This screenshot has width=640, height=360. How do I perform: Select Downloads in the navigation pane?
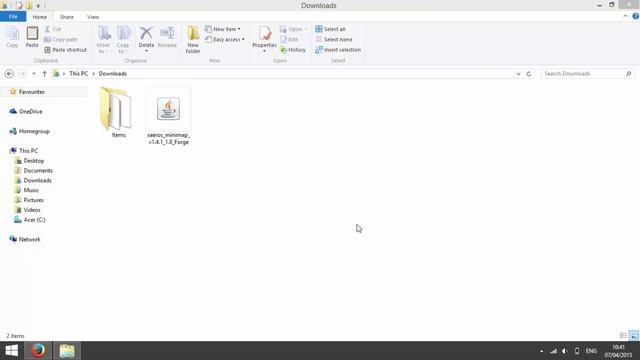point(33,180)
